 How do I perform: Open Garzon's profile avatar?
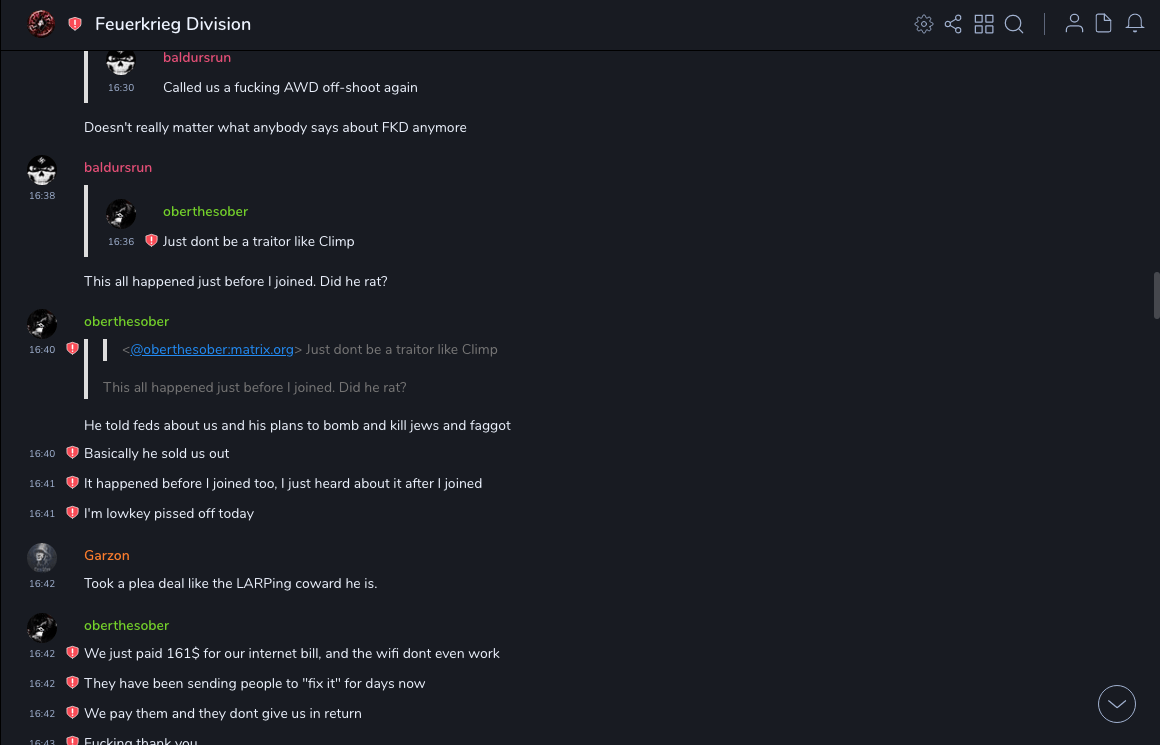(x=42, y=557)
